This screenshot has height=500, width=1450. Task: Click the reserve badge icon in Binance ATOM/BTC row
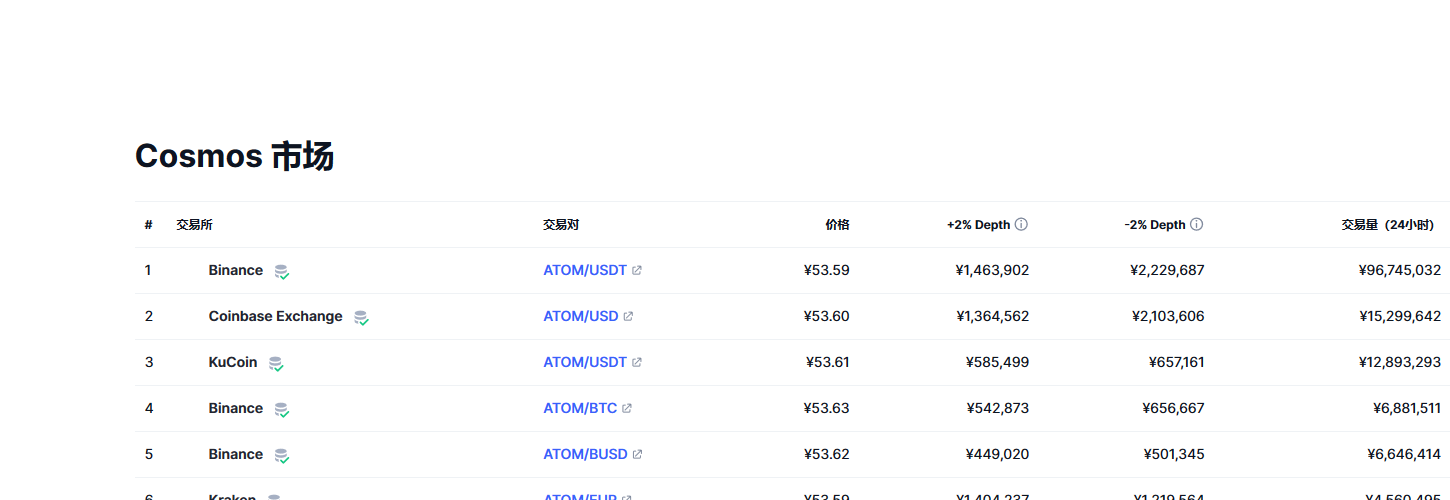(282, 410)
